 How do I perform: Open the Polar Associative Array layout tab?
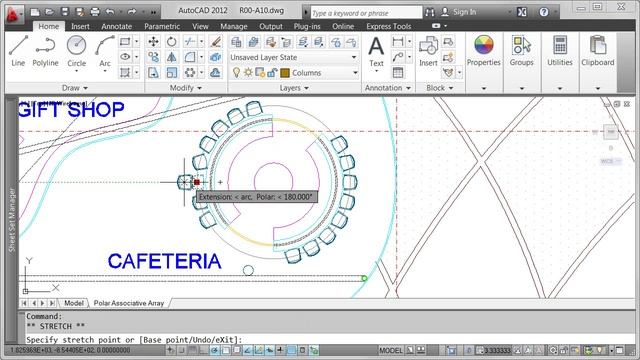129,303
